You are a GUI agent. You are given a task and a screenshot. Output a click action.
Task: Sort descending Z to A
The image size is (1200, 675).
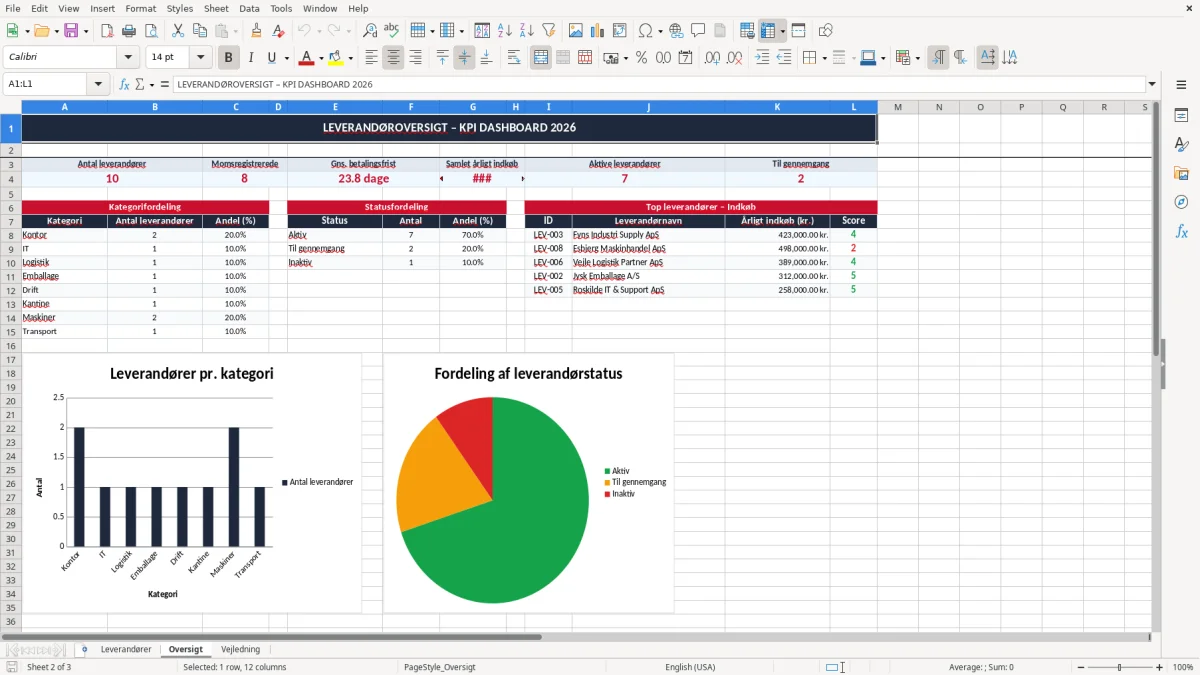(x=526, y=31)
